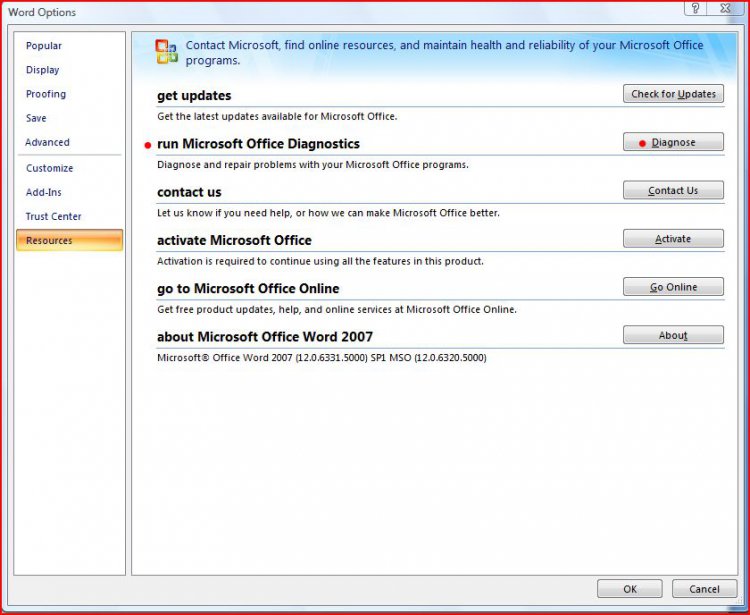The width and height of the screenshot is (750, 615).
Task: Click 'Get the latest updates available' description
Action: coord(277,116)
